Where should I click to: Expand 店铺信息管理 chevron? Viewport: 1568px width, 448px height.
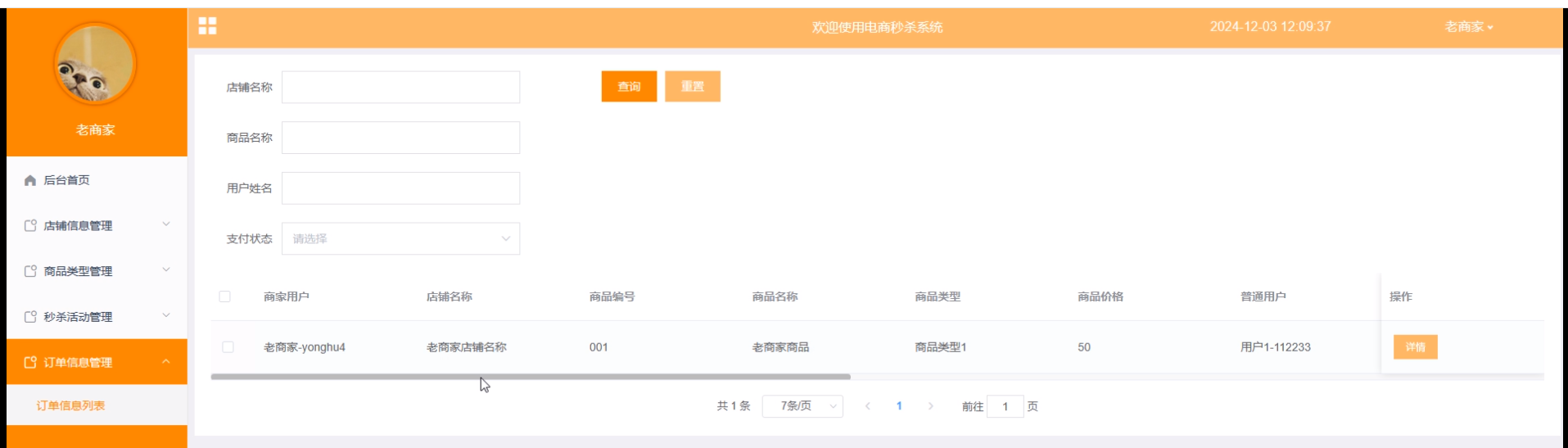[x=166, y=224]
